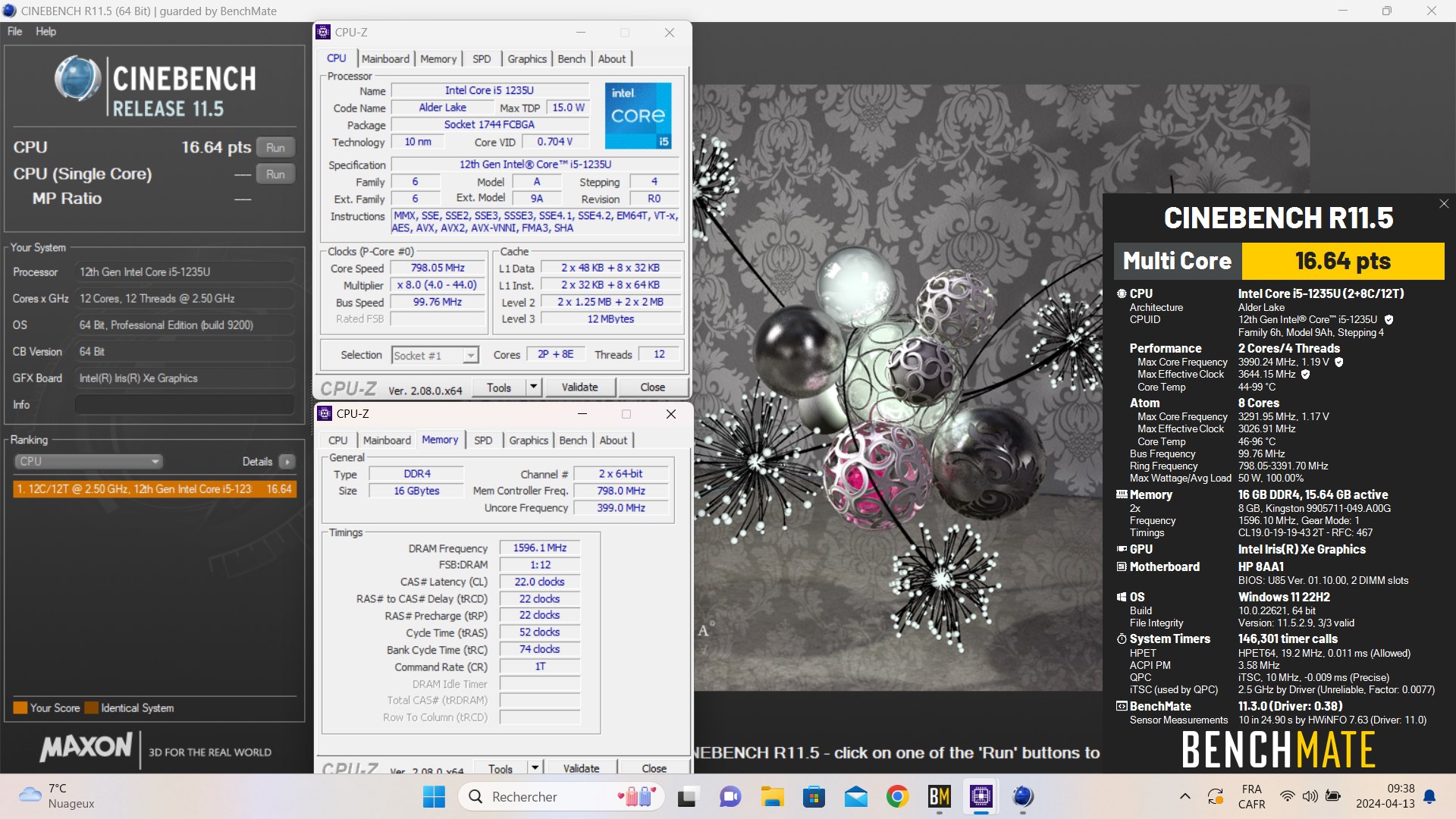Show hidden system tray icons
1456x819 pixels.
click(1185, 796)
